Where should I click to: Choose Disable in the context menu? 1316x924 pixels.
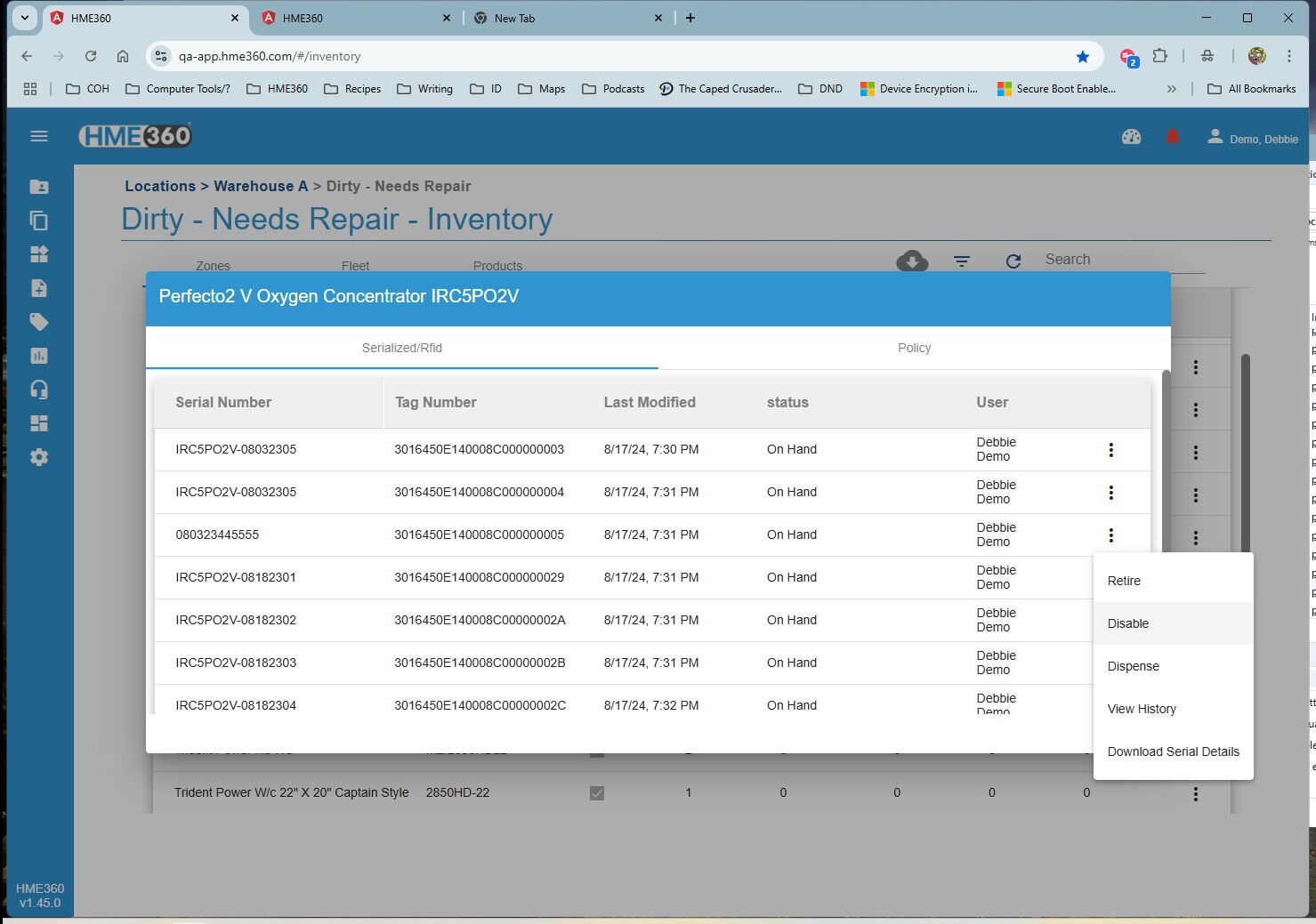pos(1173,623)
